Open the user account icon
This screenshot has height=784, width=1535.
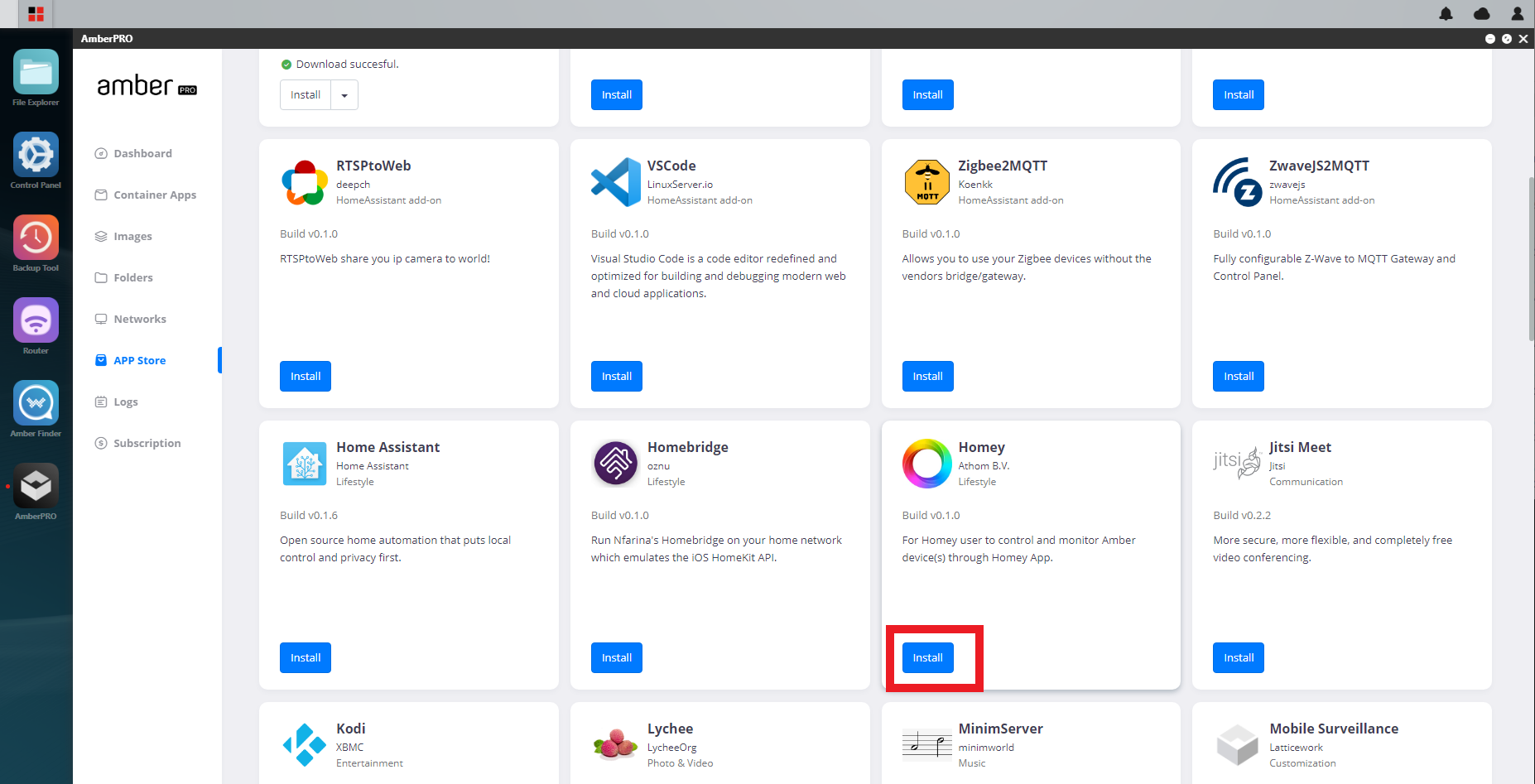pyautogui.click(x=1517, y=14)
